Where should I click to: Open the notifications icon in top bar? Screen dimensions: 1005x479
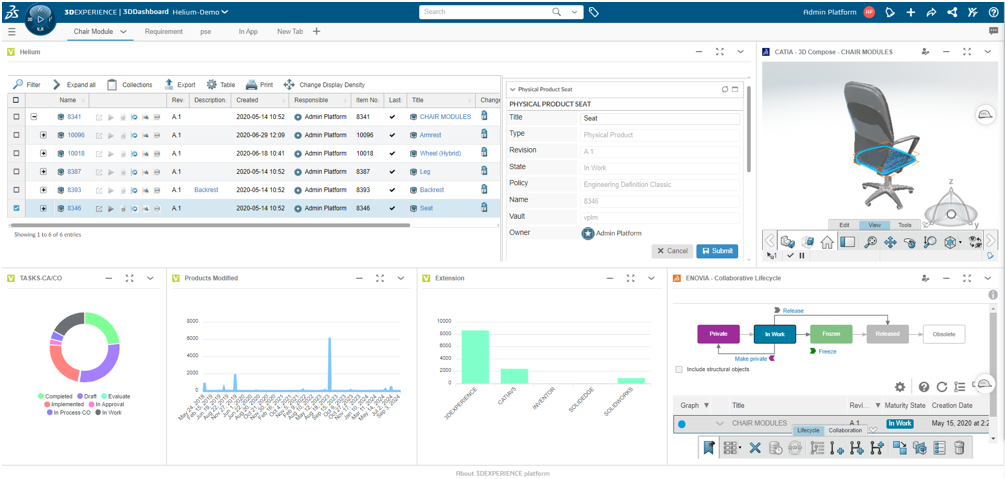(889, 12)
